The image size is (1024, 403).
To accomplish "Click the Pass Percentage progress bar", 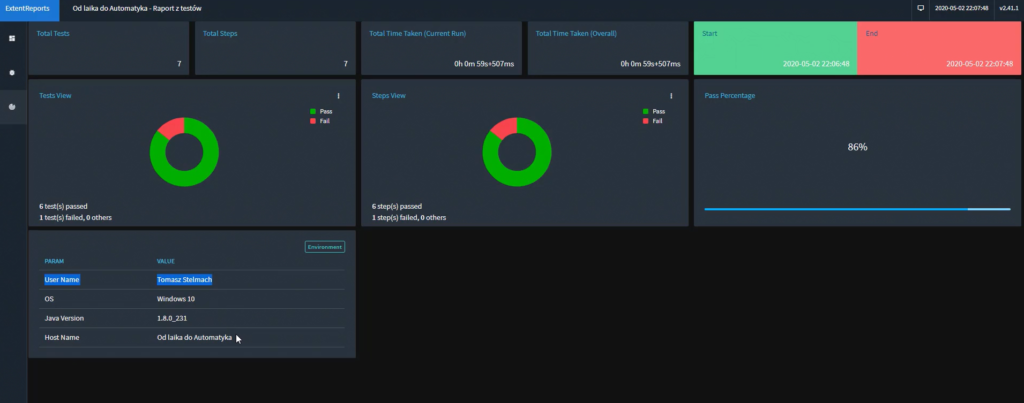I will click(x=857, y=209).
